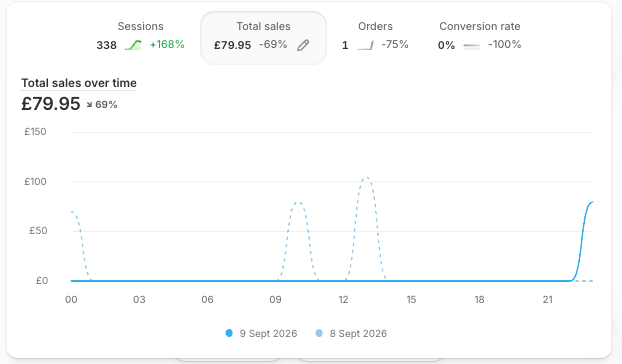Click the -69% text in Total sales card
The width and height of the screenshot is (622, 364).
coord(273,44)
